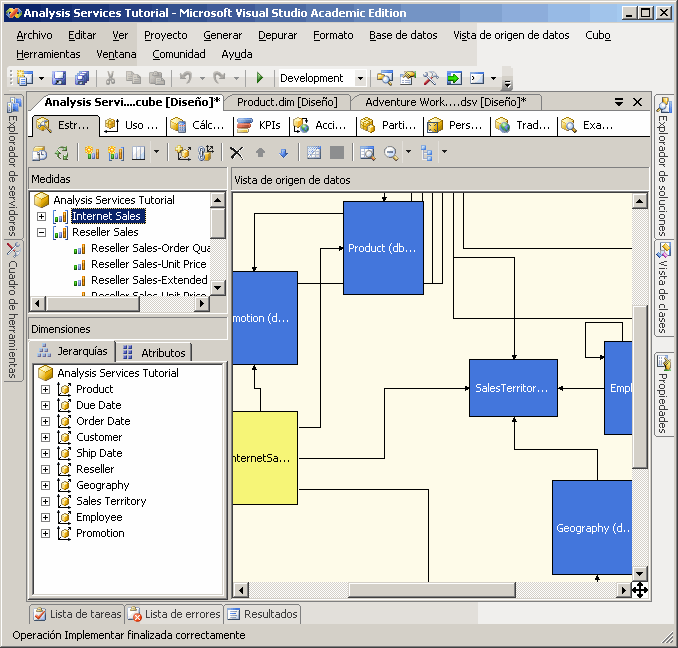Screen dimensions: 678x648
Task: Click the New Measure icon
Action: [92, 153]
